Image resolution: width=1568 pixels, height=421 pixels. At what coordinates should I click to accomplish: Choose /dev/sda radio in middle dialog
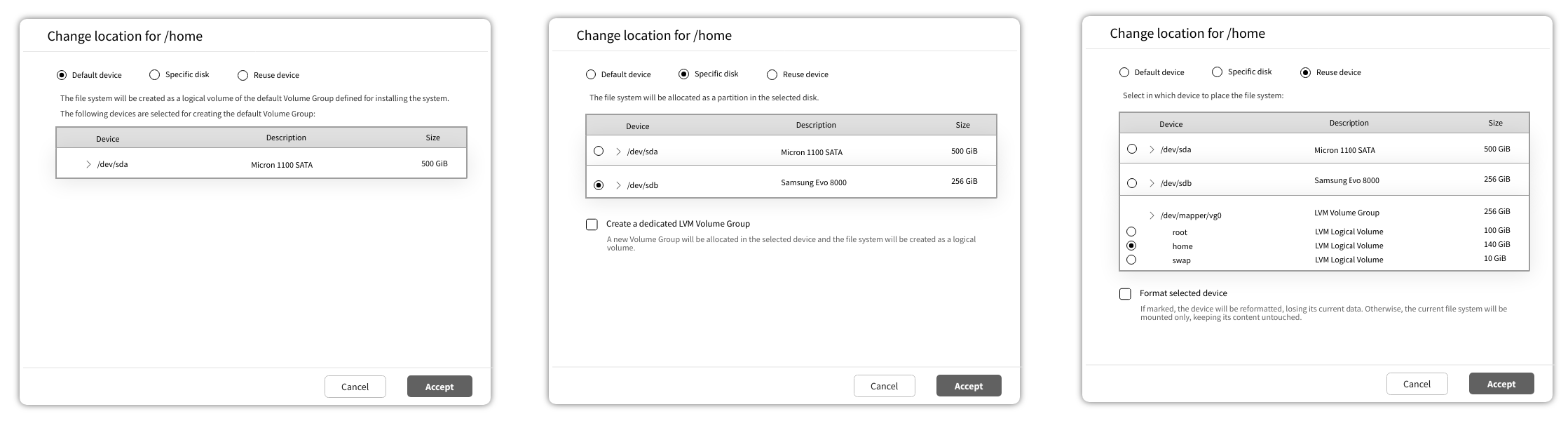point(598,151)
